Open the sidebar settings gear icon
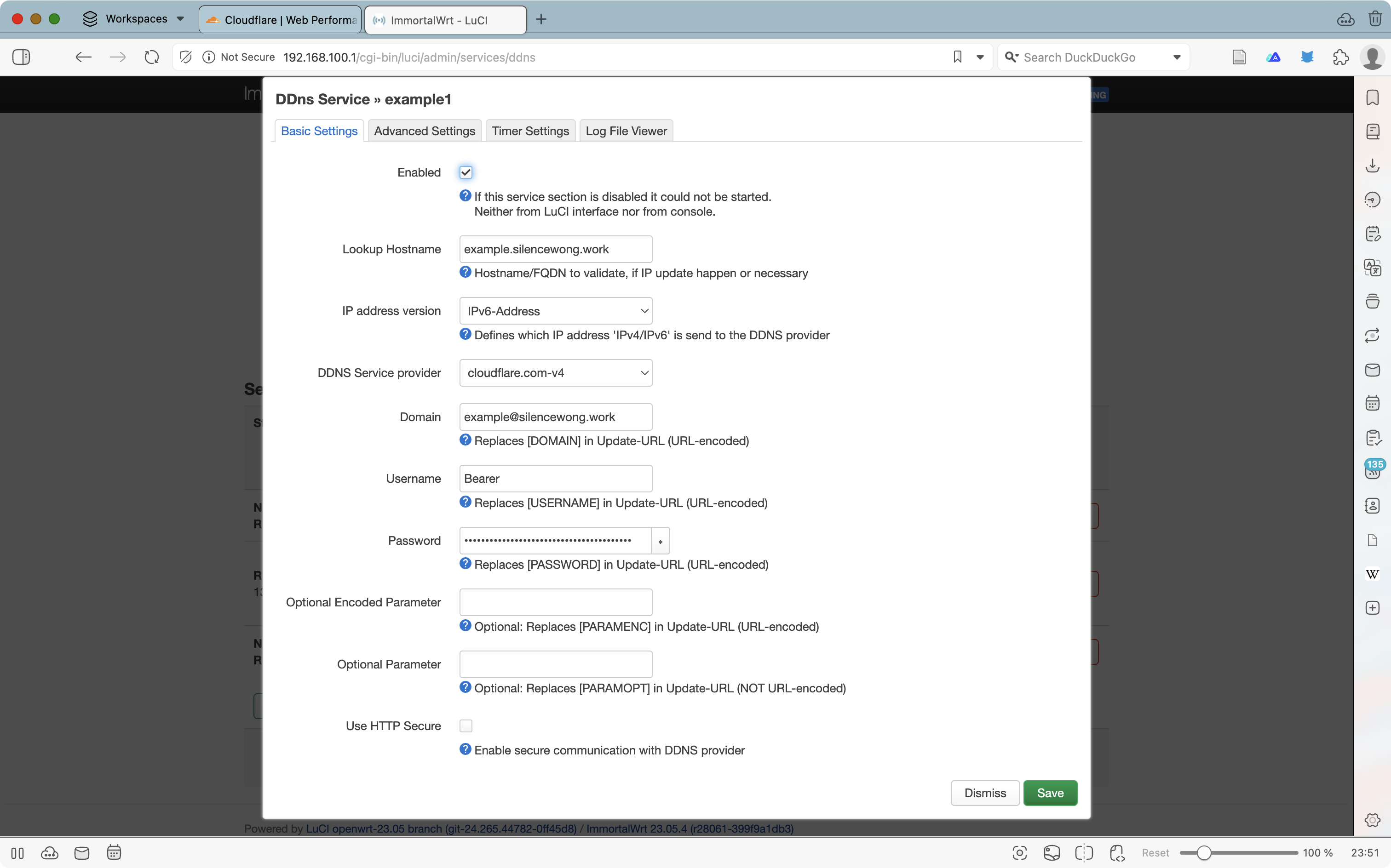 click(1372, 820)
